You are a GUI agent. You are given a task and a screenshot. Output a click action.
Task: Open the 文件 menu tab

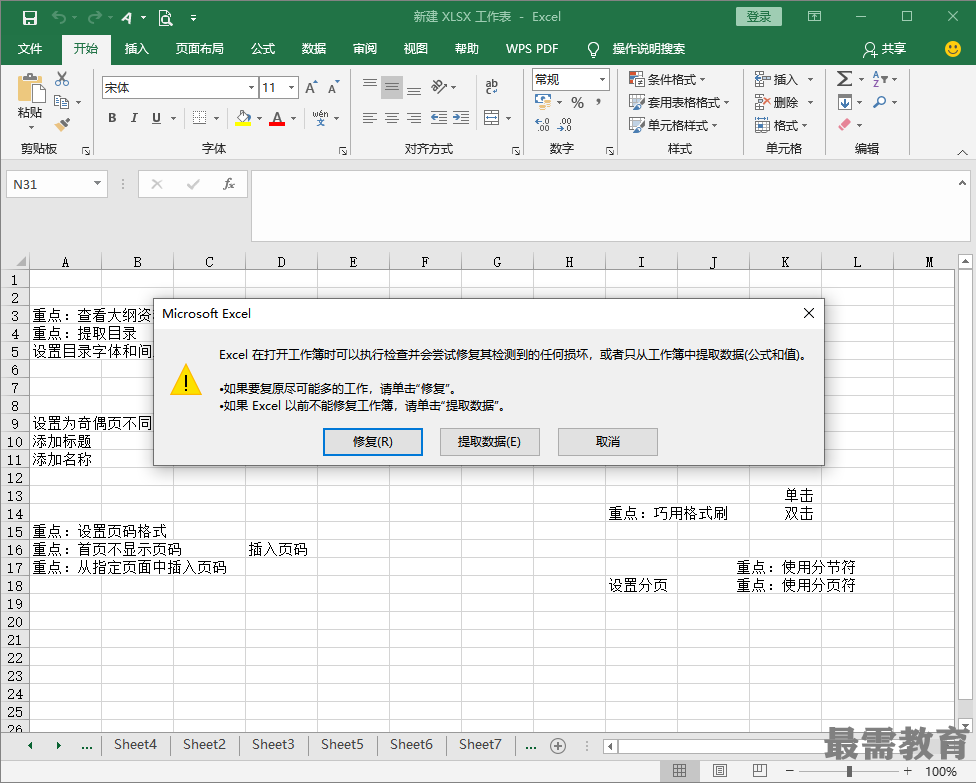click(x=30, y=49)
